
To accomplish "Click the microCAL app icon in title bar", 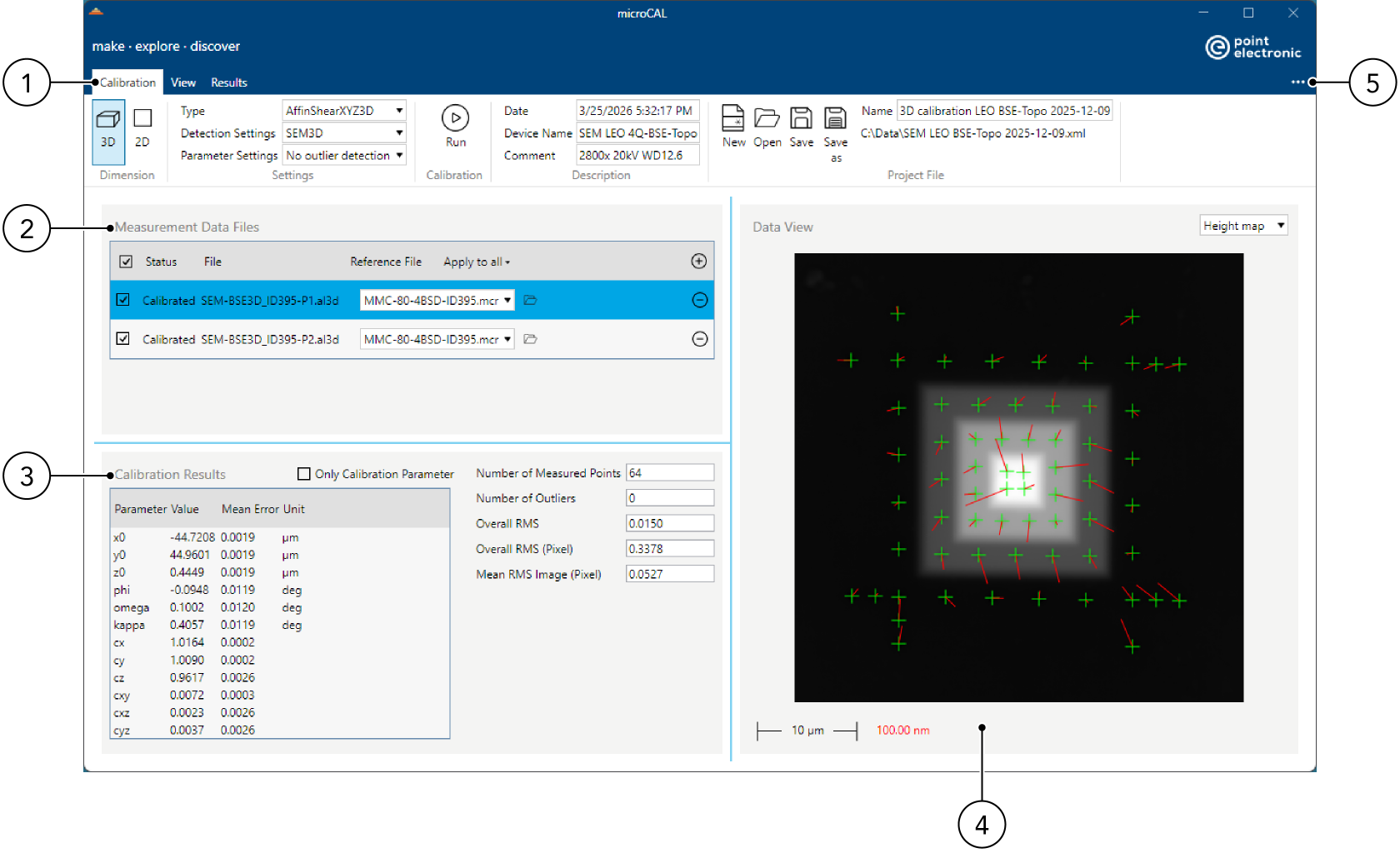I will 96,12.
